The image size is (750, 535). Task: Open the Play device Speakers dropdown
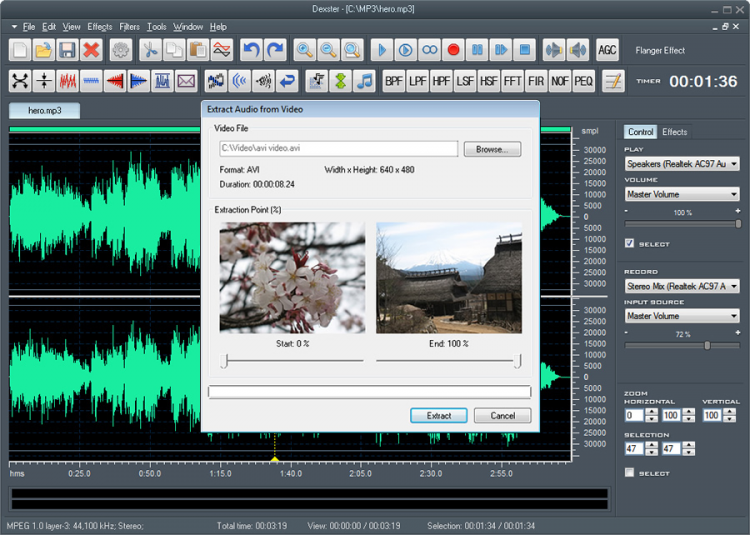click(x=681, y=163)
